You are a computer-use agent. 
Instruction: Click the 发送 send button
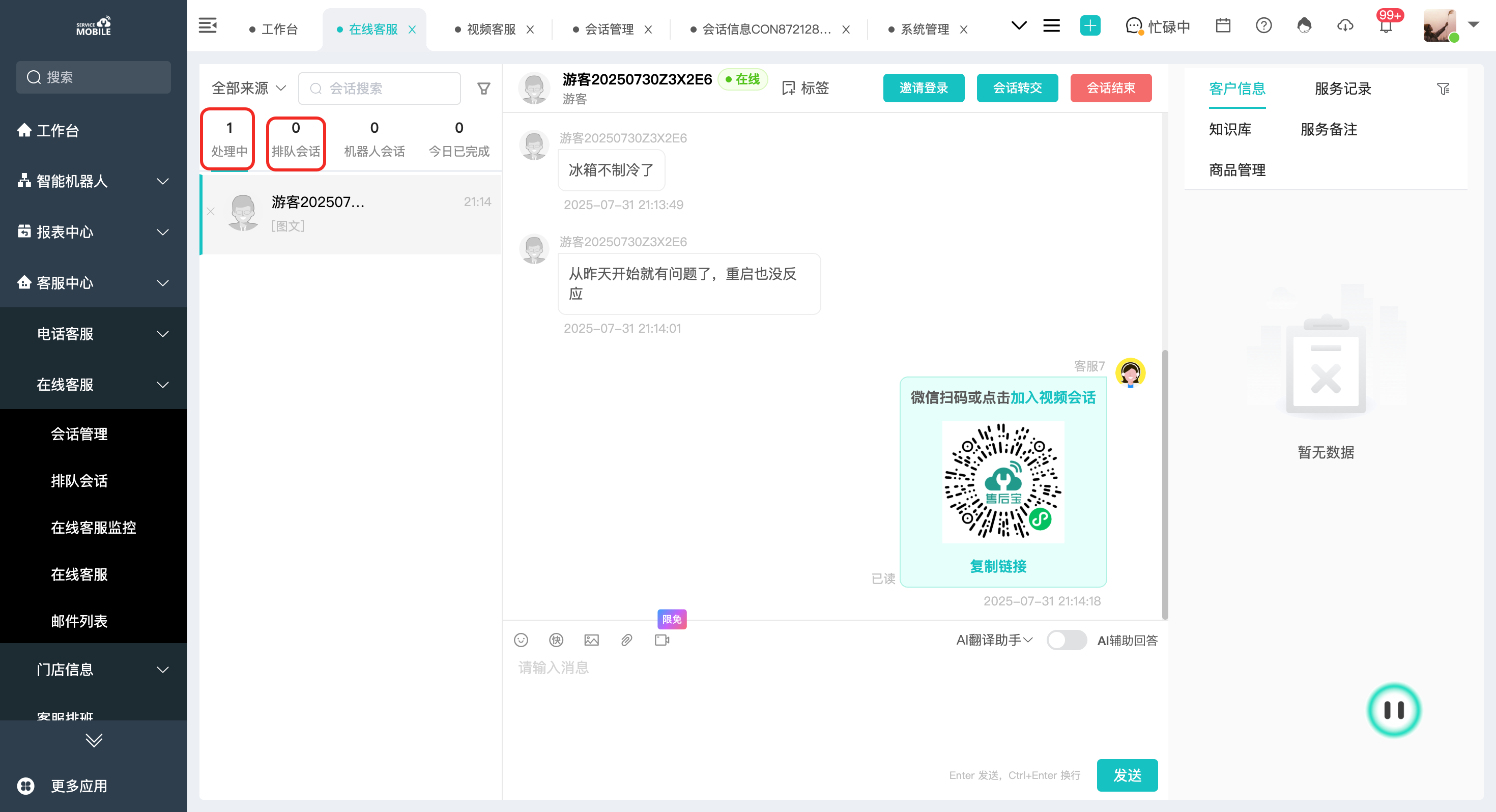1127,775
